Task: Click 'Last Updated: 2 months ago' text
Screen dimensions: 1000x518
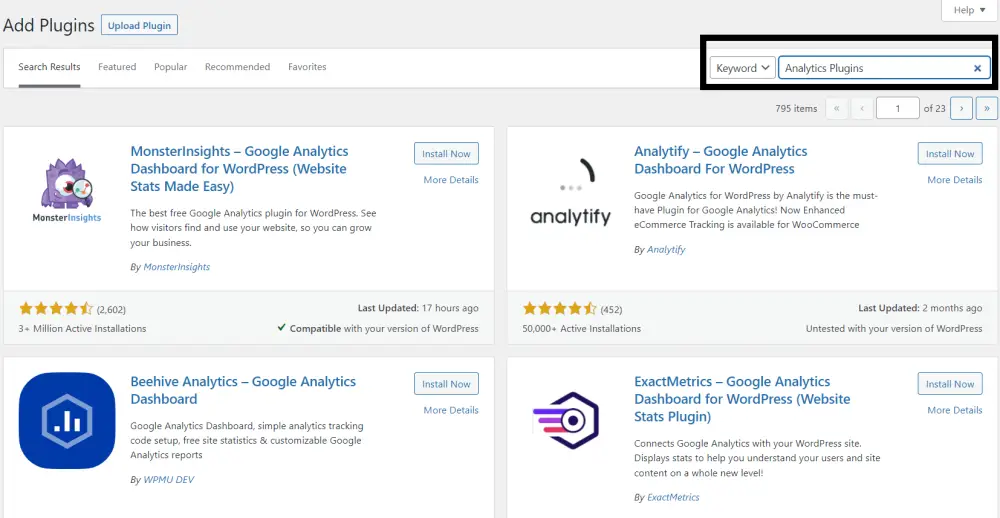Action: coord(920,308)
